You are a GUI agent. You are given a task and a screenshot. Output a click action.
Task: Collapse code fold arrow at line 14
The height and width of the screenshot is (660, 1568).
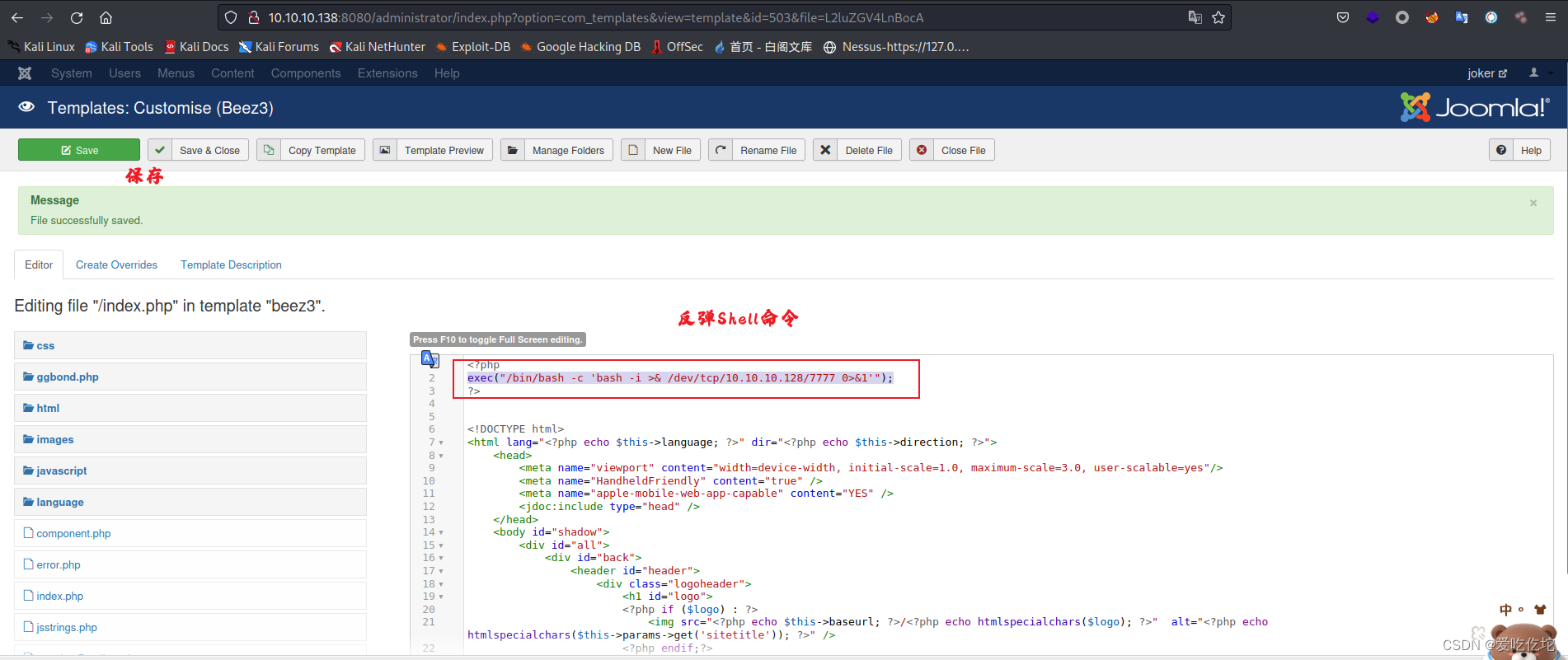[x=441, y=532]
